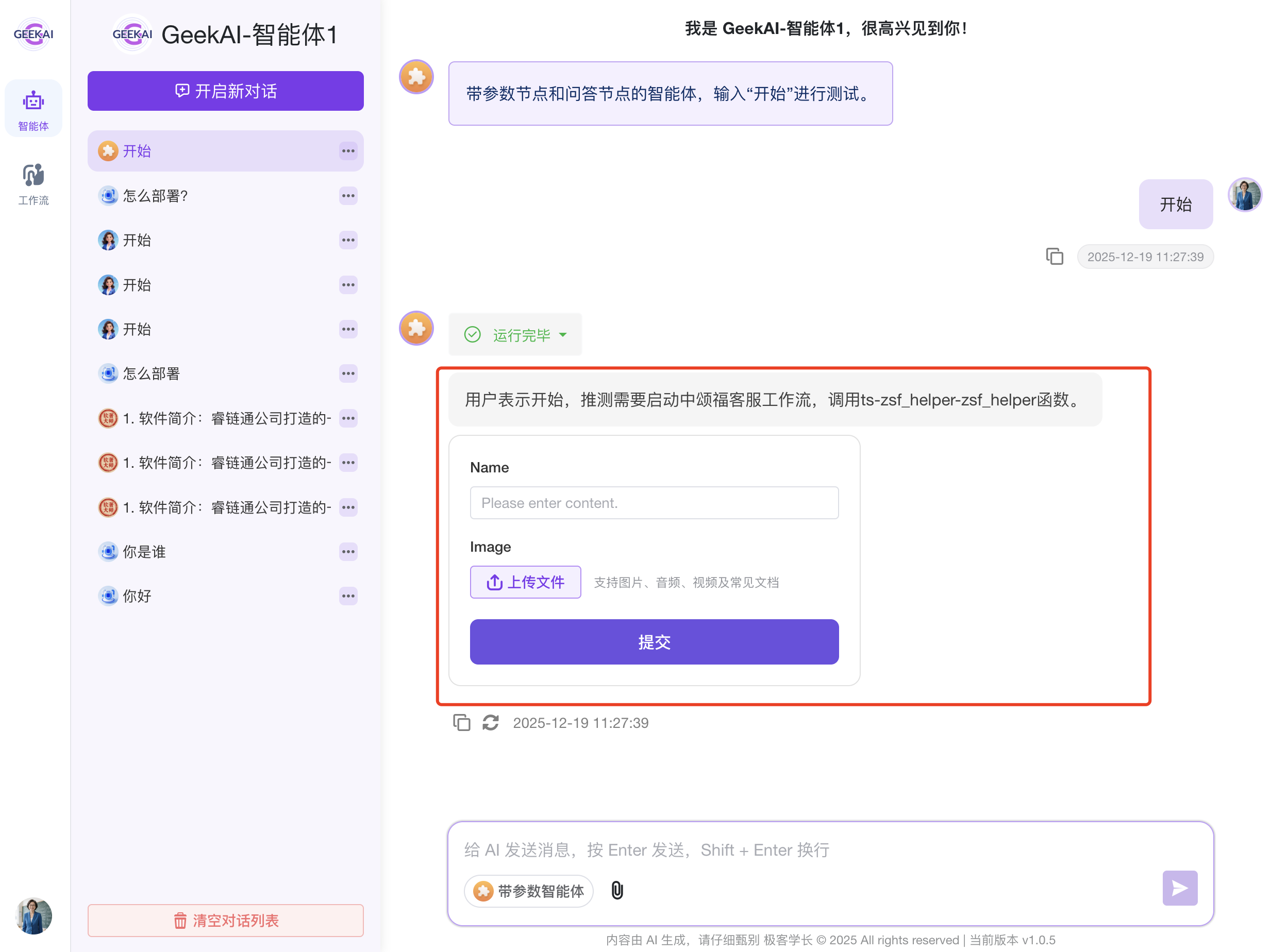Open the 你好 conversation
Screen dimensions: 1271x952
[137, 596]
